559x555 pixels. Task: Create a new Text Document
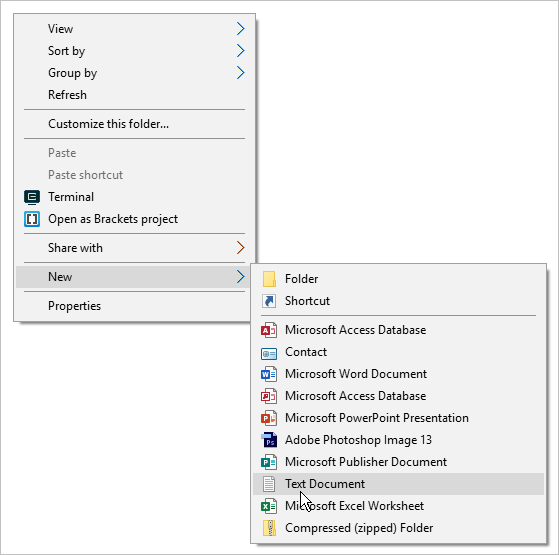(x=398, y=484)
